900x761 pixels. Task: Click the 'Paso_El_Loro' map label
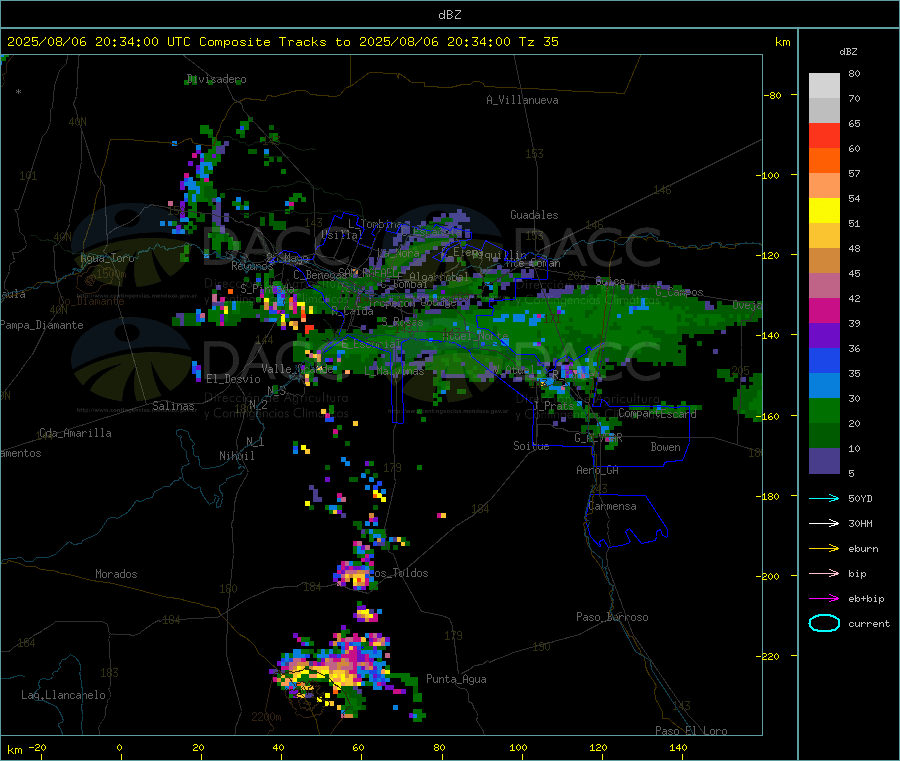[x=692, y=731]
